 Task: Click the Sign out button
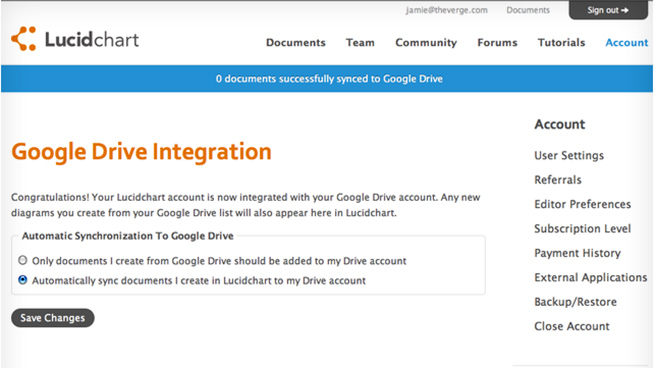coord(608,10)
